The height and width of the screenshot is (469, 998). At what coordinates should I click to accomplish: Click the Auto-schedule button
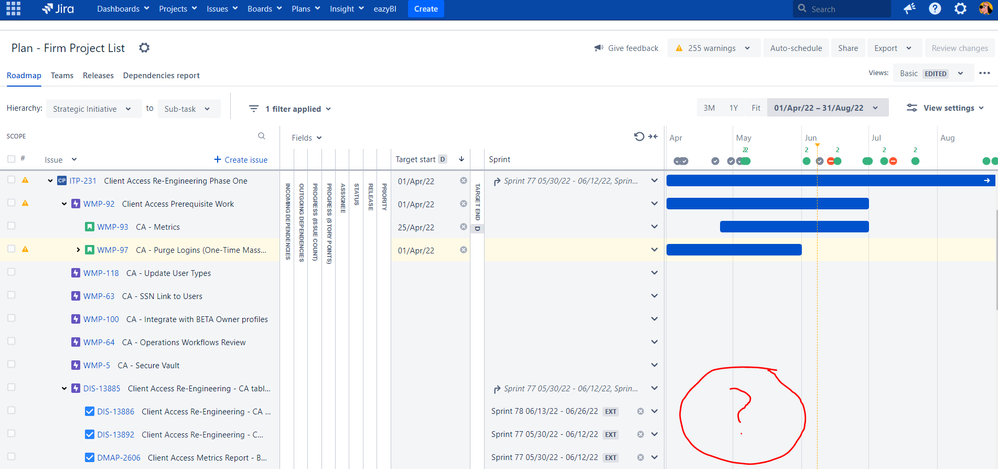point(795,48)
